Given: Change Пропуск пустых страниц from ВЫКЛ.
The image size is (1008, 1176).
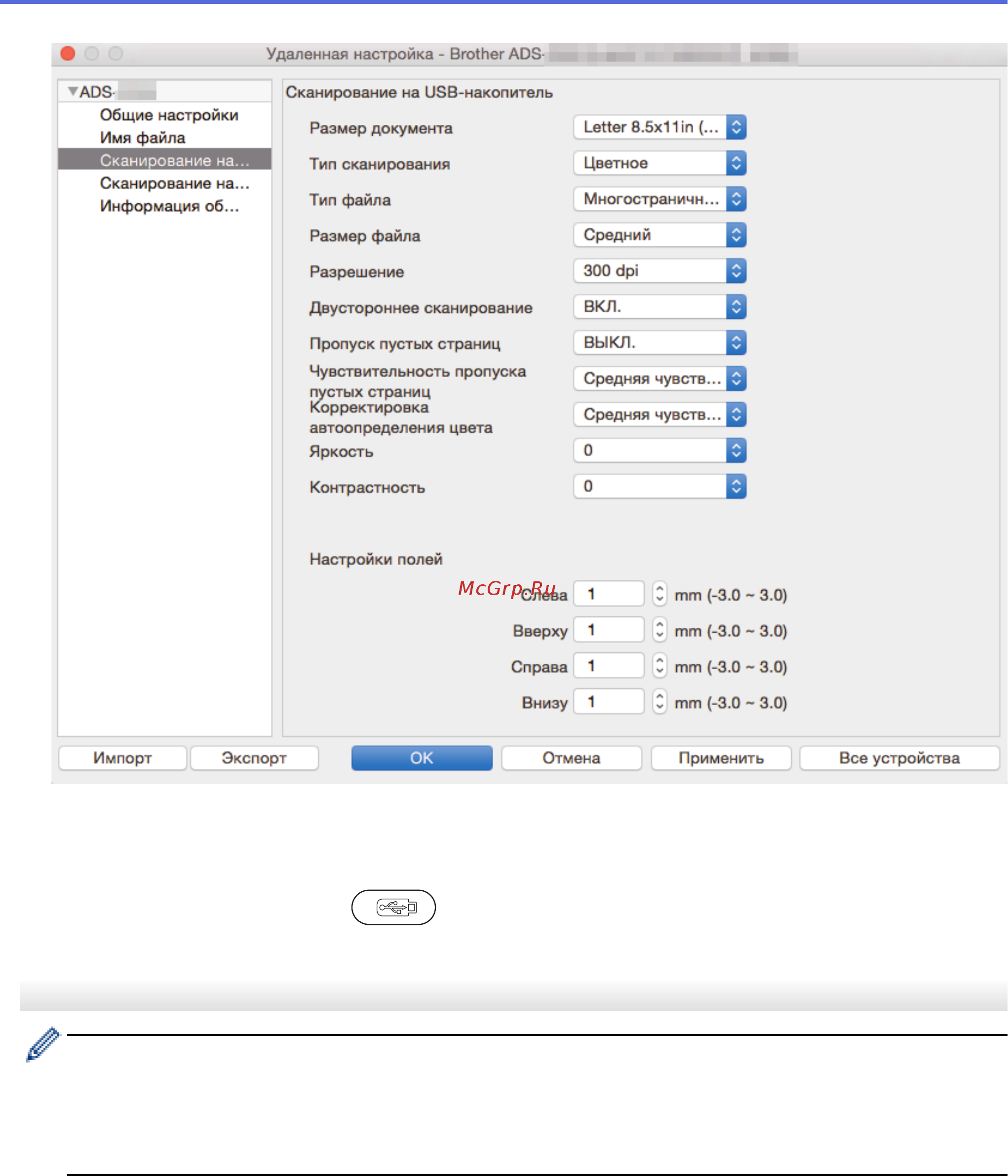Looking at the screenshot, I should tap(659, 343).
